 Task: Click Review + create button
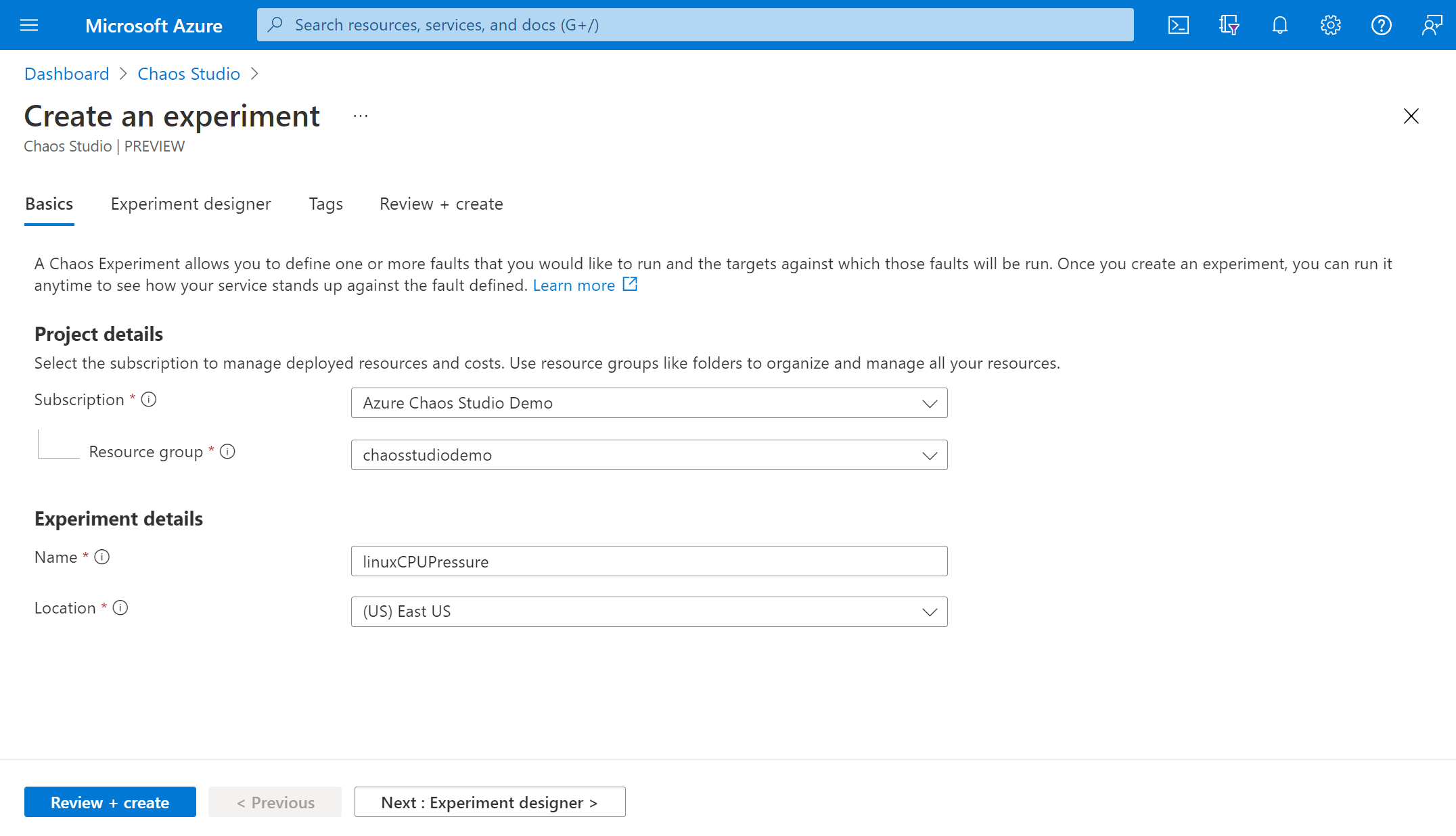pyautogui.click(x=111, y=801)
